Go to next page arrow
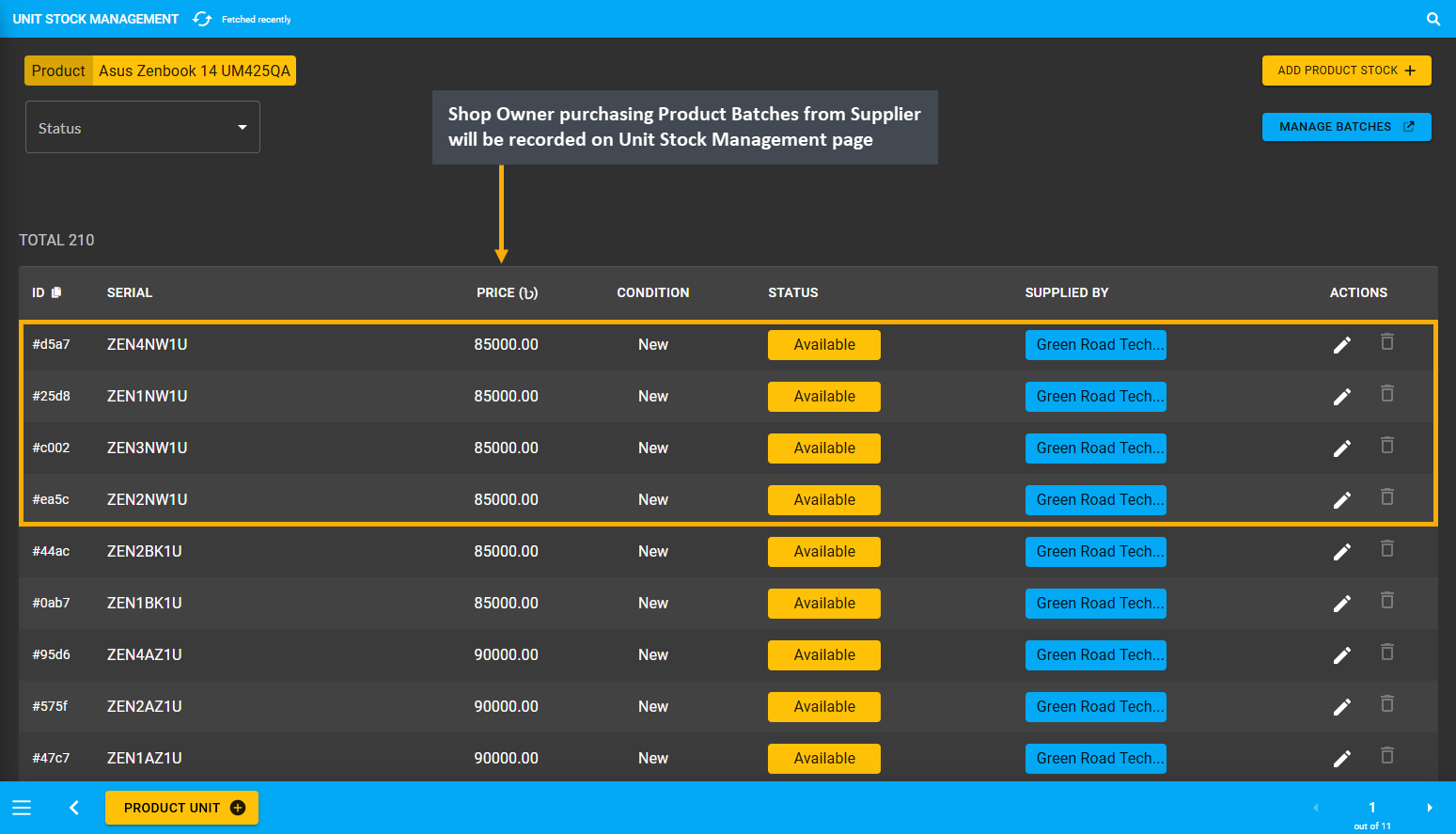 [1430, 808]
